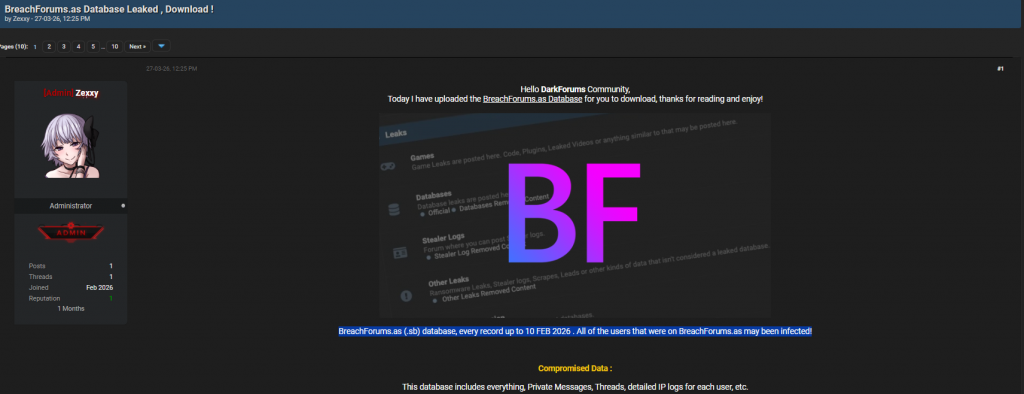The image size is (1024, 394).
Task: Open the BreachForums.as Database link
Action: (x=532, y=99)
